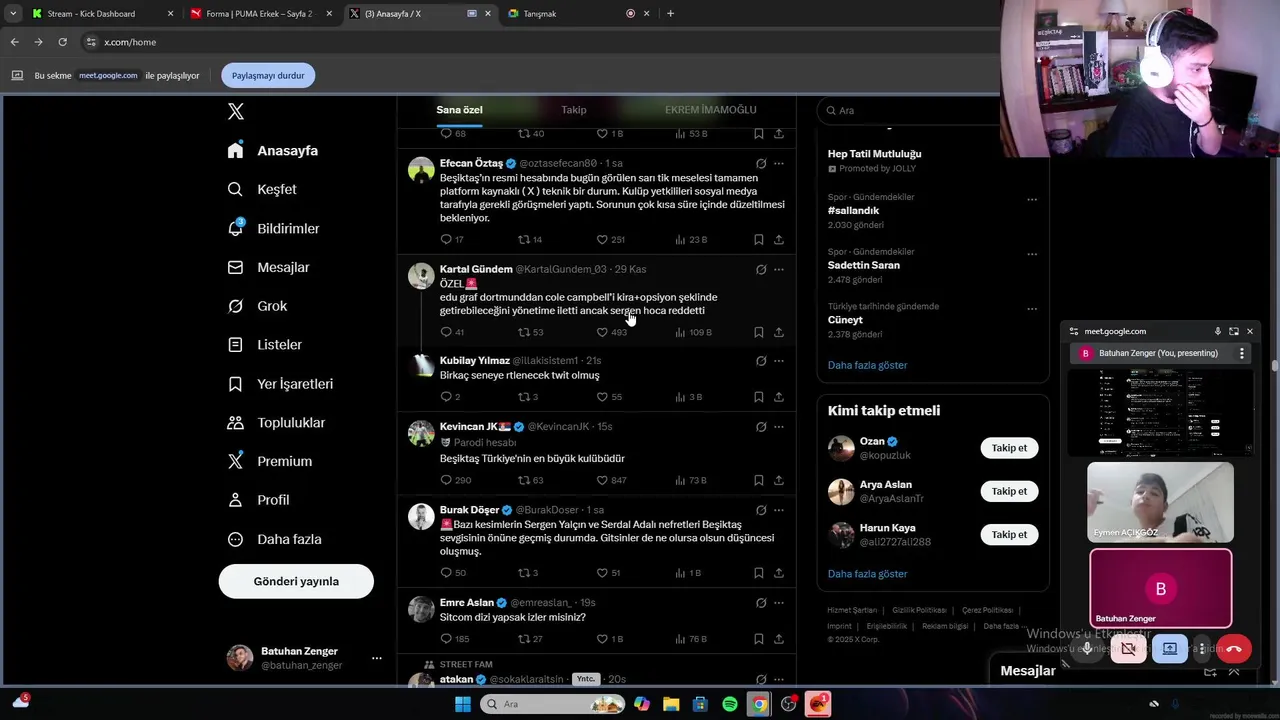Open a new browser tab

[670, 14]
